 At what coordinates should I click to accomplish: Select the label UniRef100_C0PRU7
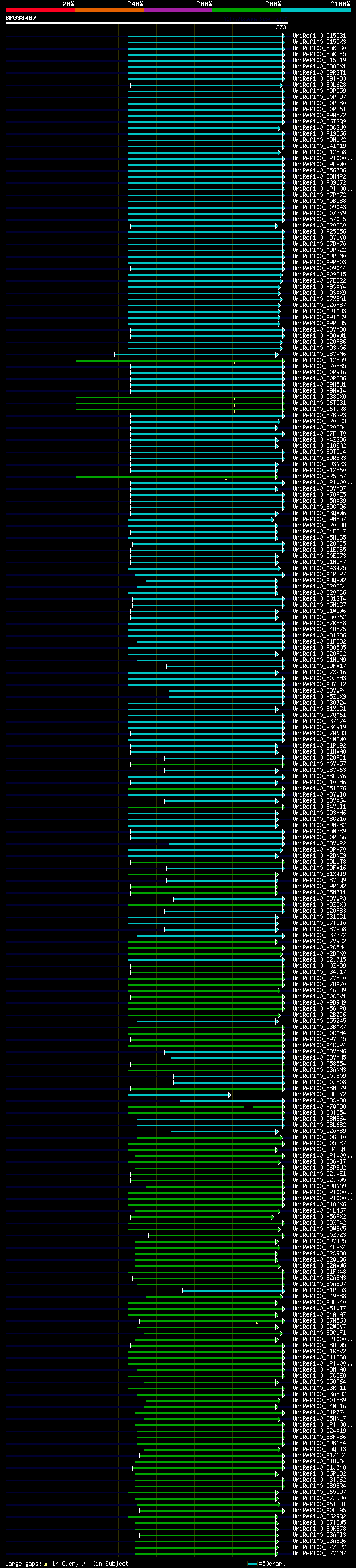point(319,97)
